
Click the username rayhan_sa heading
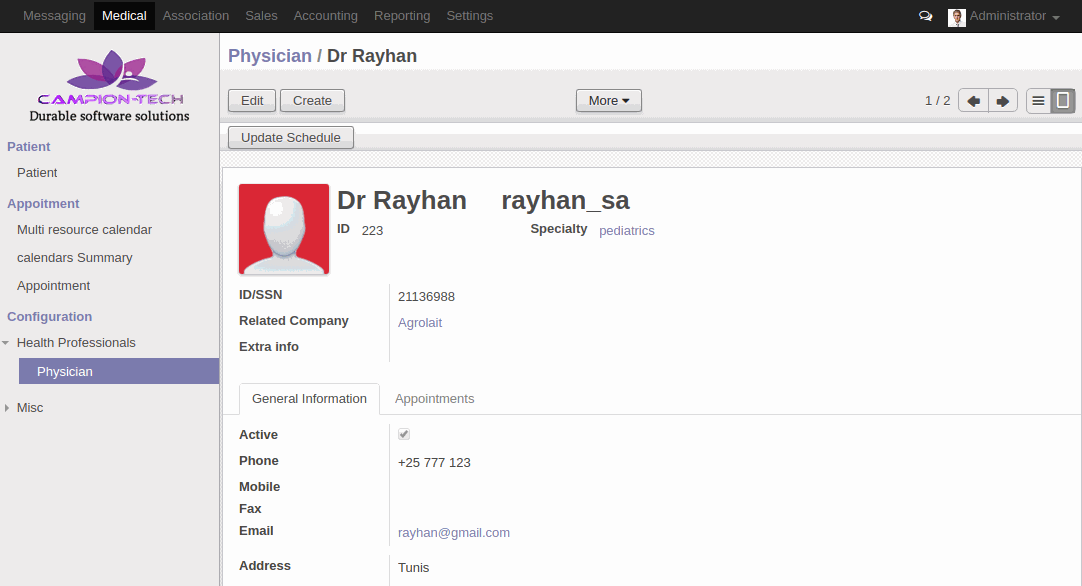565,200
